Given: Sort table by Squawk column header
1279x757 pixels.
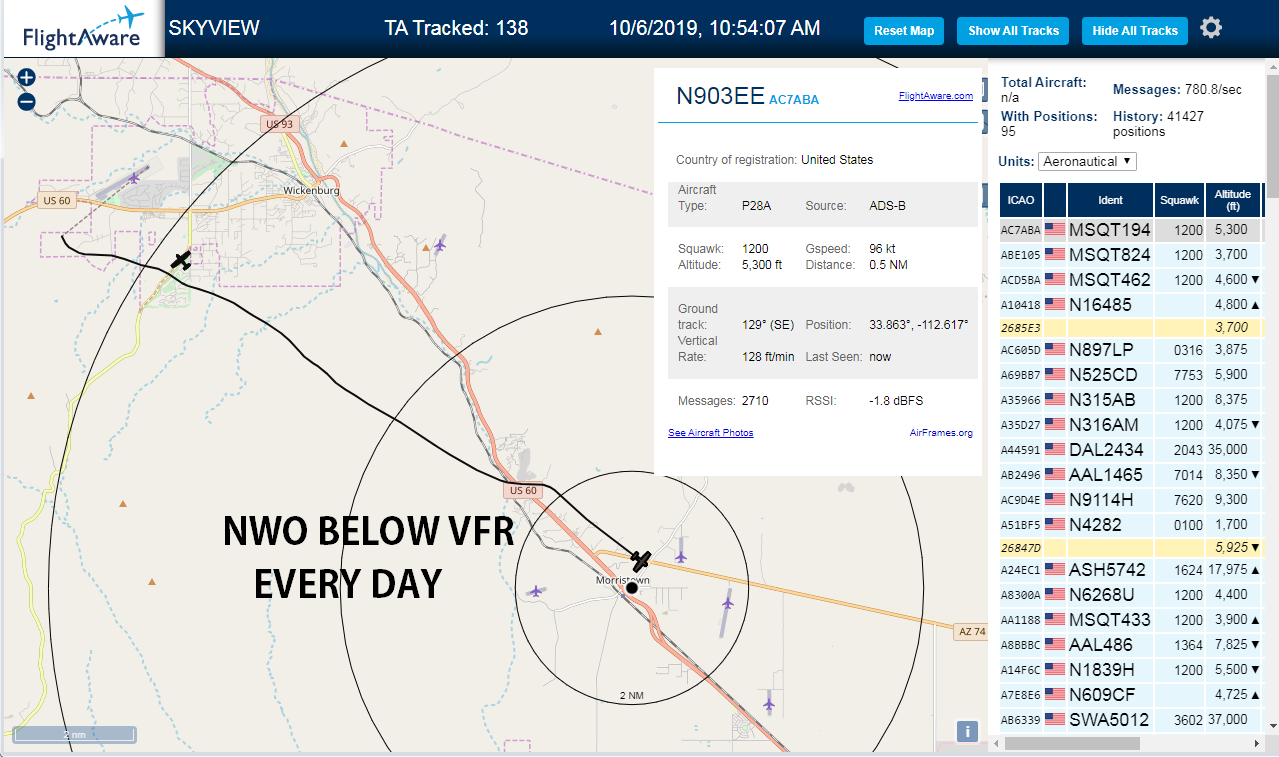Looking at the screenshot, I should point(1179,200).
